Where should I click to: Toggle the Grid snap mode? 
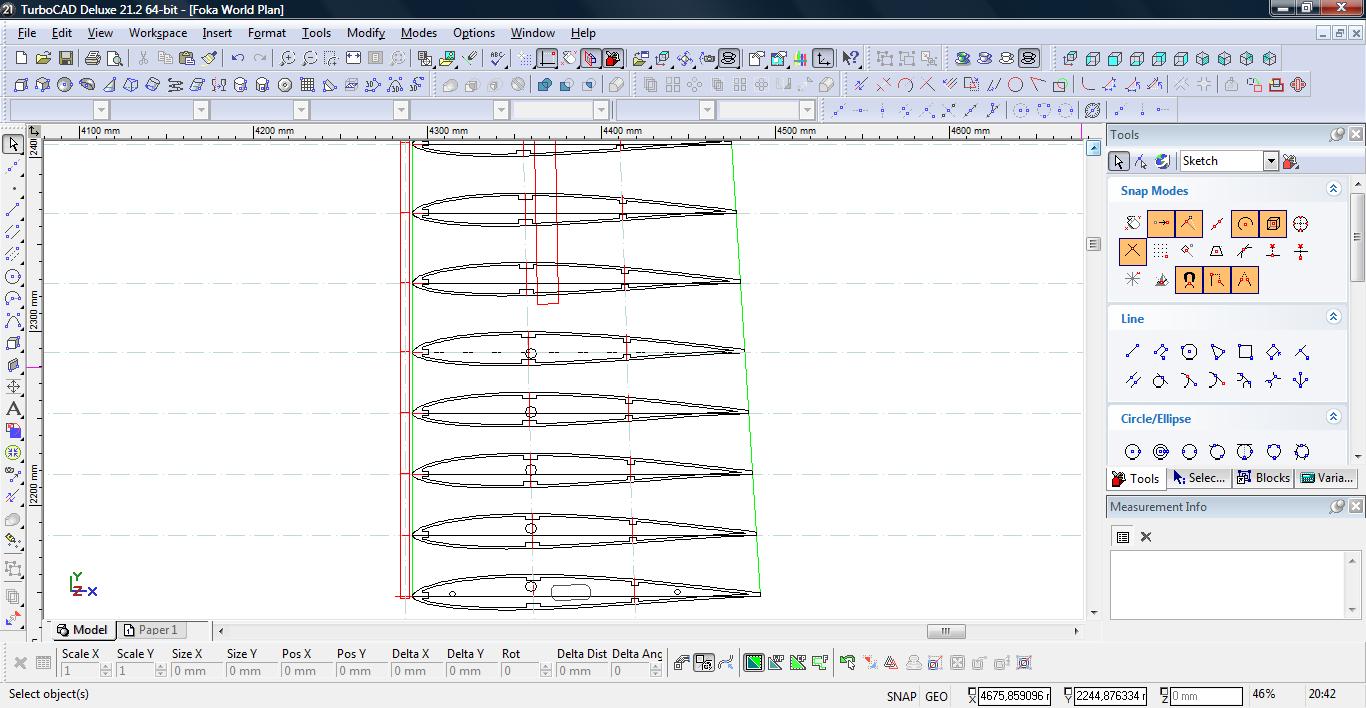coord(1160,251)
